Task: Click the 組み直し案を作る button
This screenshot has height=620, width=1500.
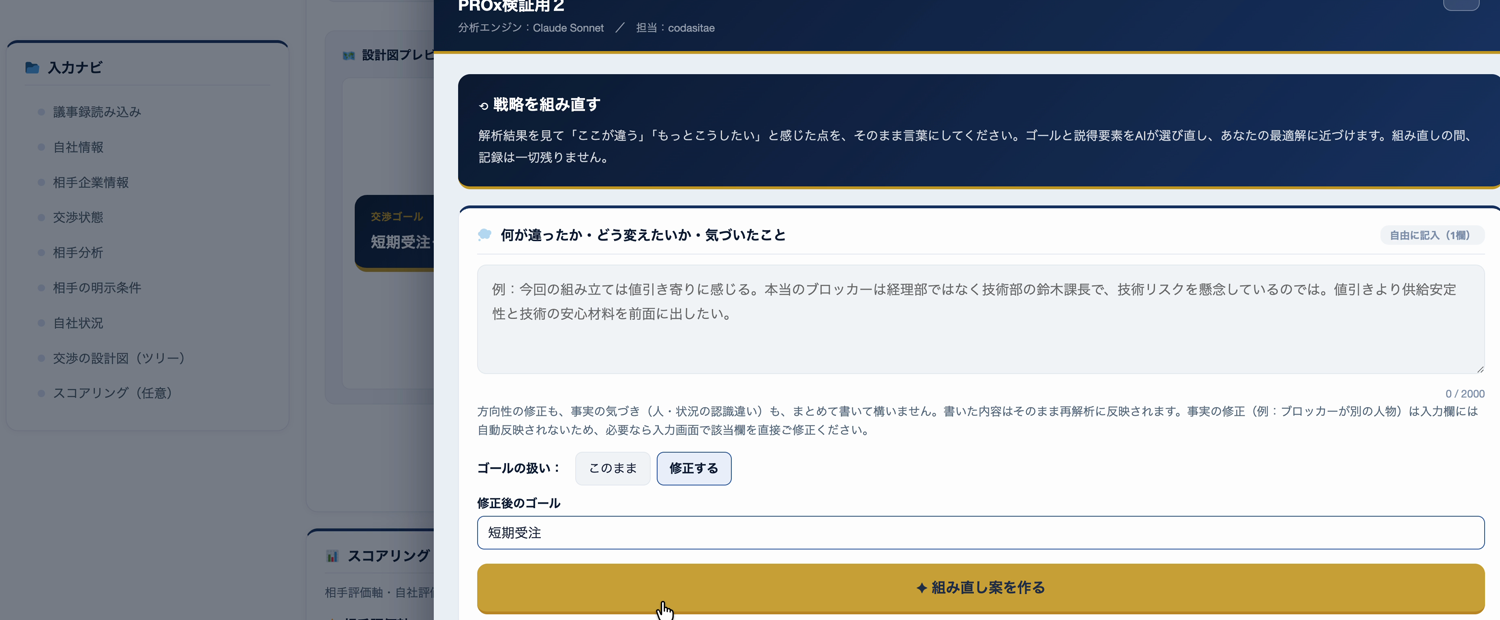Action: point(980,588)
